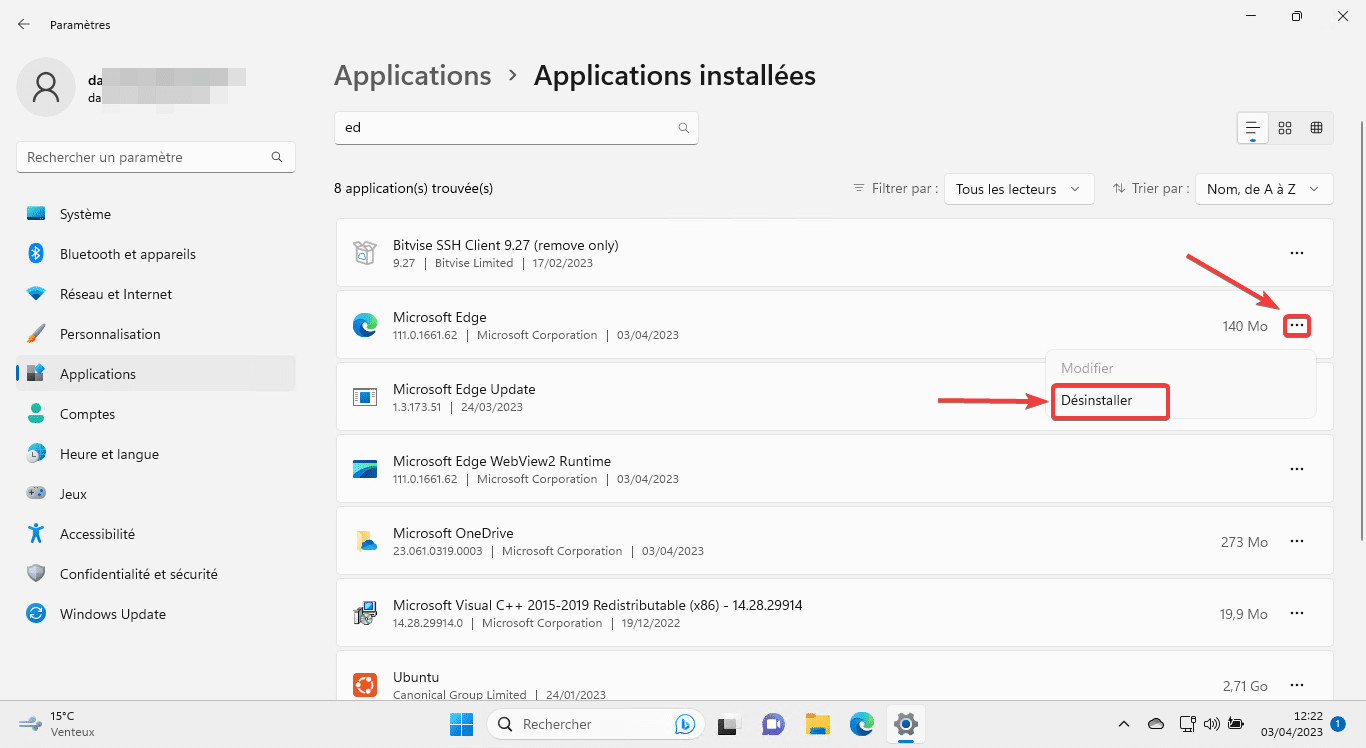Click the Microsoft OneDrive app icon
Viewport: 1366px width, 748px height.
click(365, 541)
